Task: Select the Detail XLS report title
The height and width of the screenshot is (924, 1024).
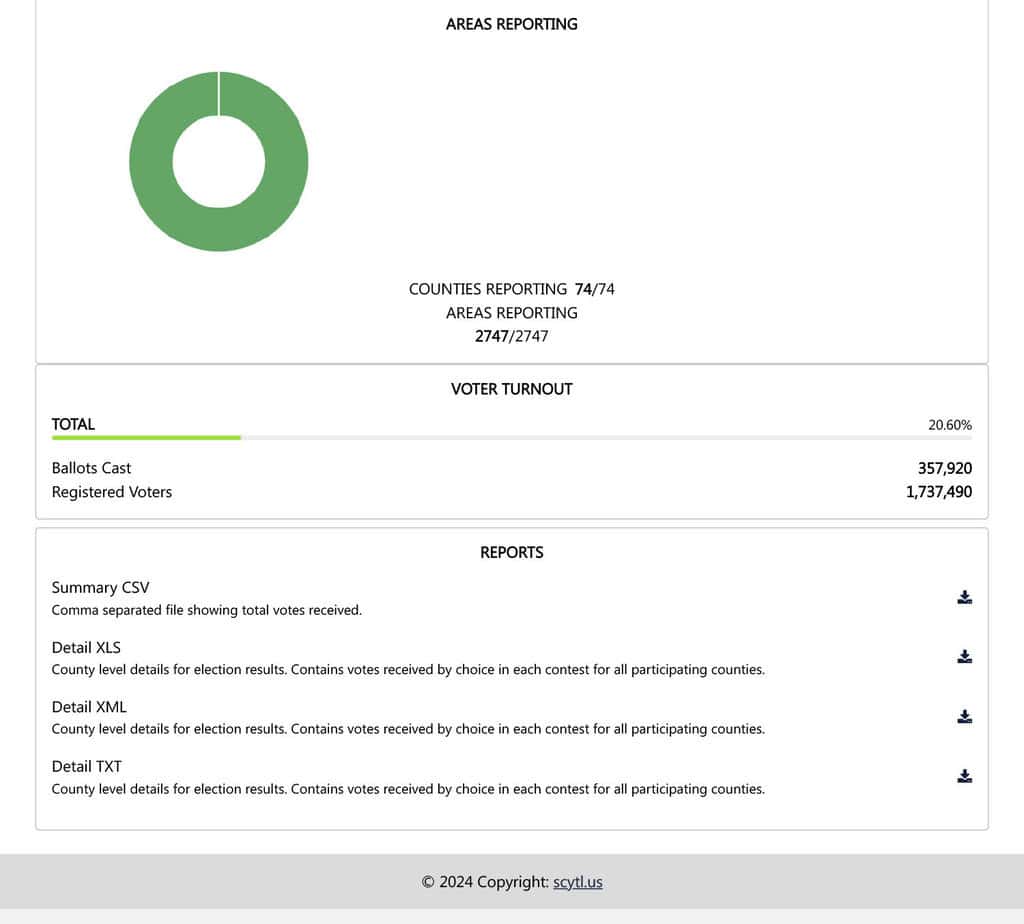Action: [86, 648]
